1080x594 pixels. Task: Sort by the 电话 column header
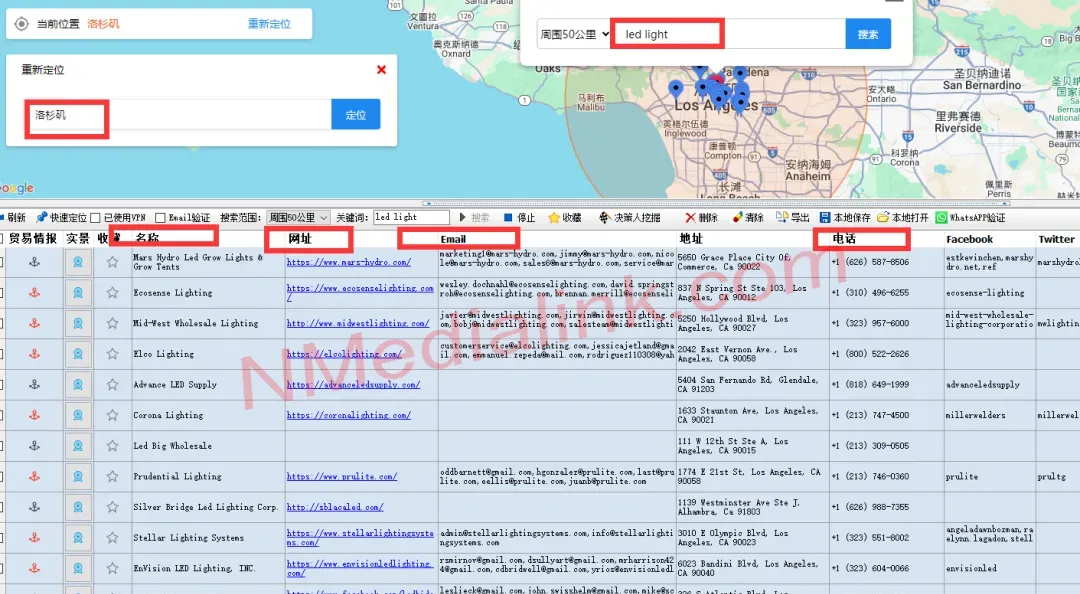(844, 238)
